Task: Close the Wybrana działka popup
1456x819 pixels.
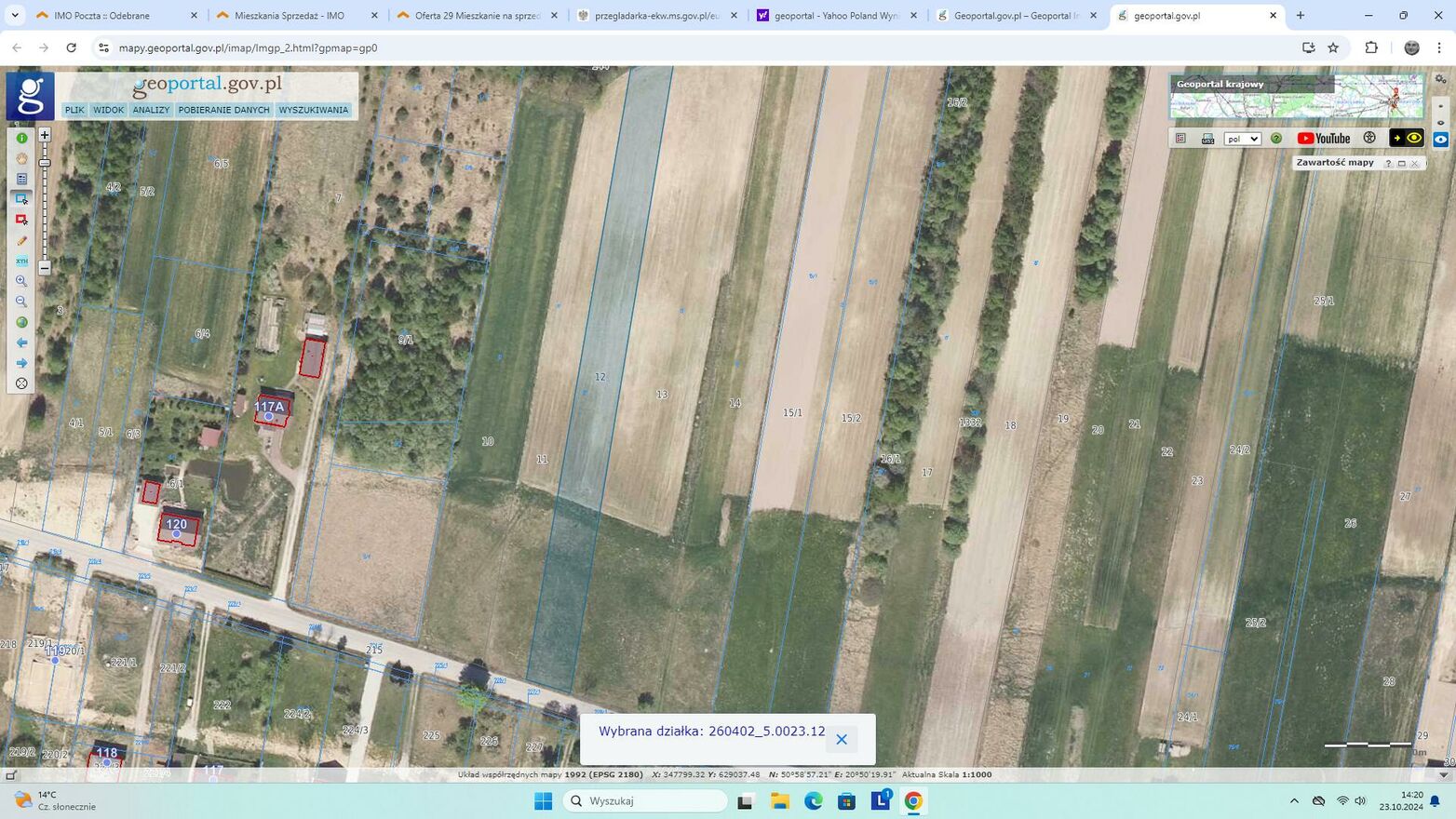Action: pos(842,739)
